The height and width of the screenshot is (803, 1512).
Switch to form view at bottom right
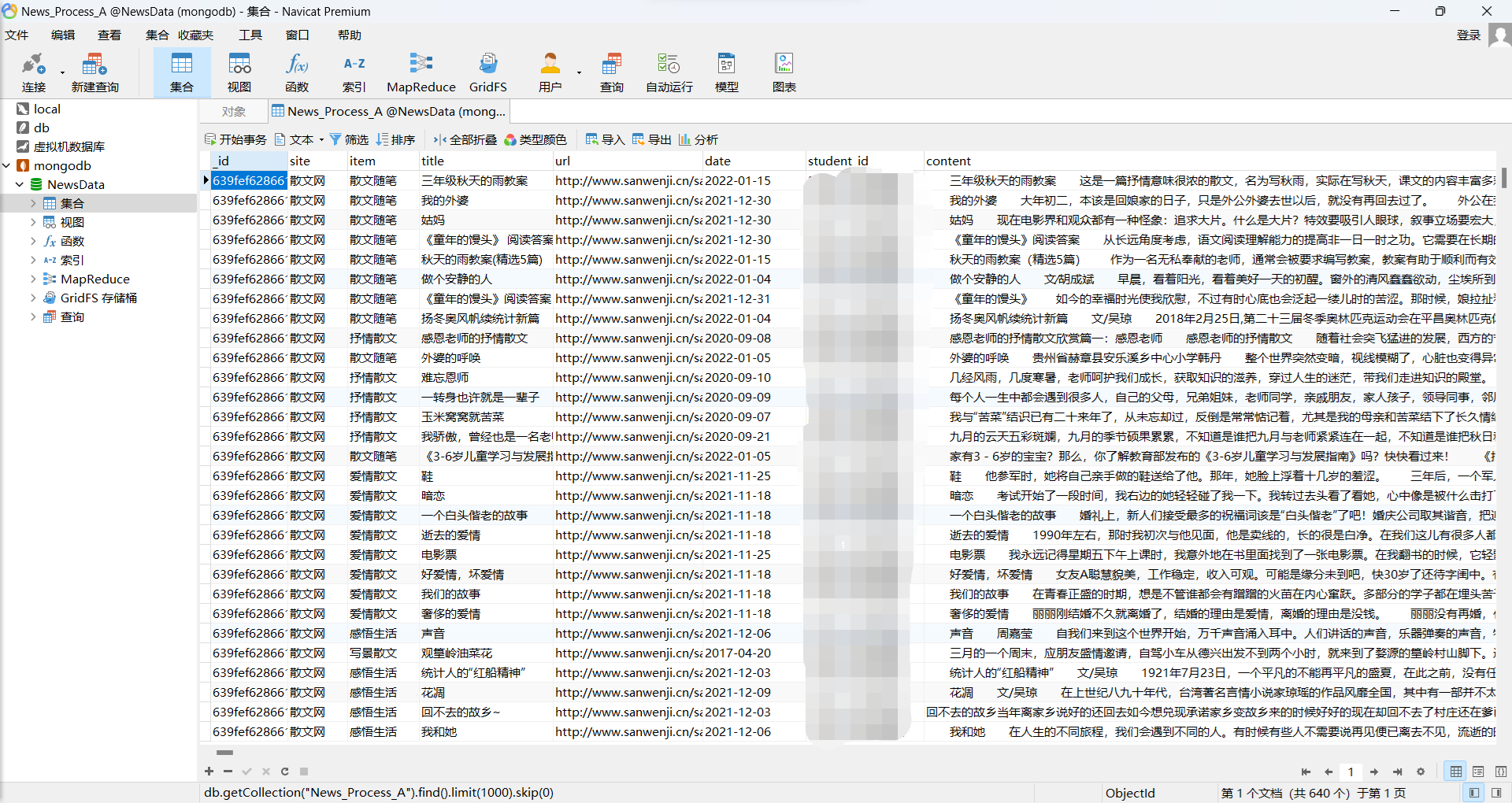[1478, 772]
